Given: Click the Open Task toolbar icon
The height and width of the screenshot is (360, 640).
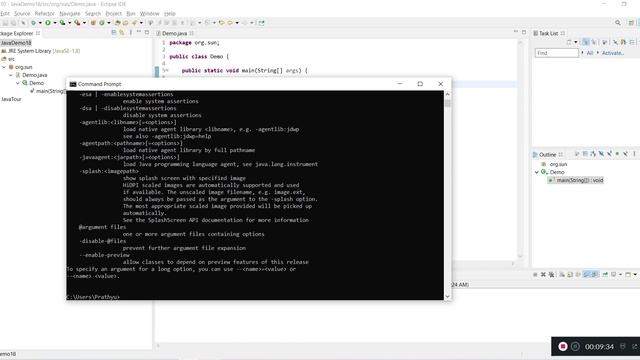Looking at the screenshot, I should coord(126,23).
